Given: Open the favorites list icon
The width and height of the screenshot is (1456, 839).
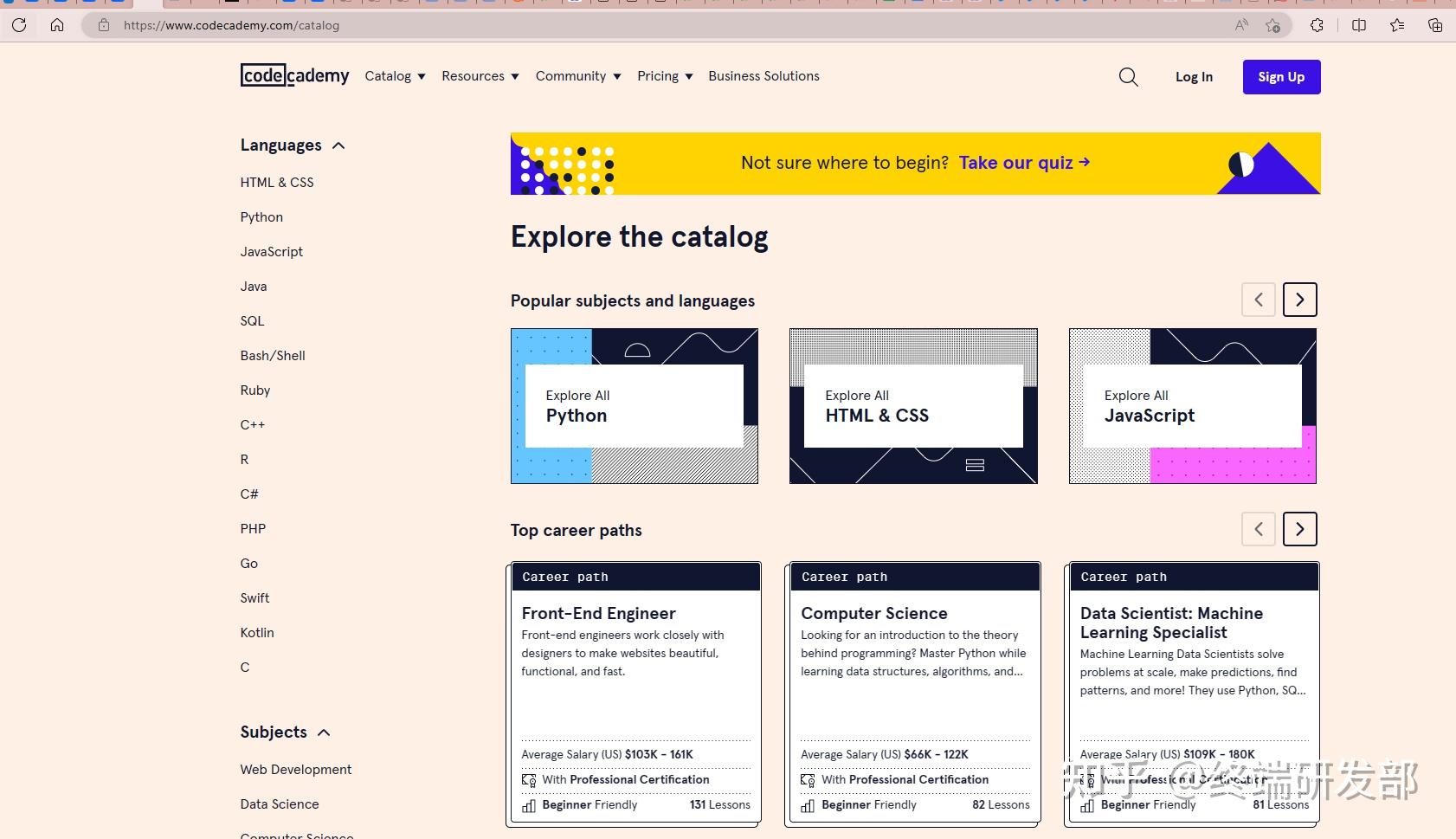Looking at the screenshot, I should click(1397, 25).
